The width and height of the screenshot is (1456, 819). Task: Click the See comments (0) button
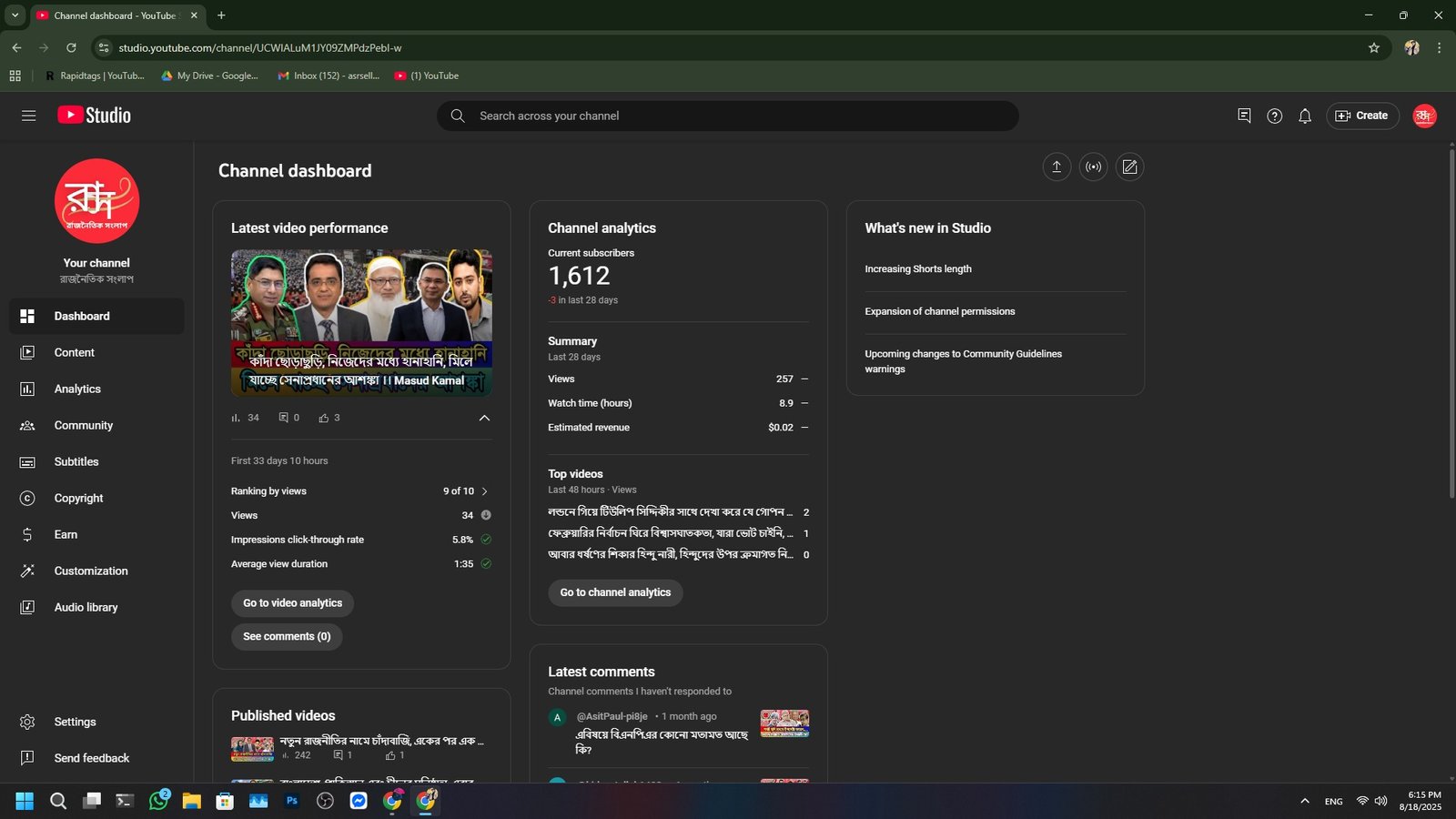tap(287, 637)
